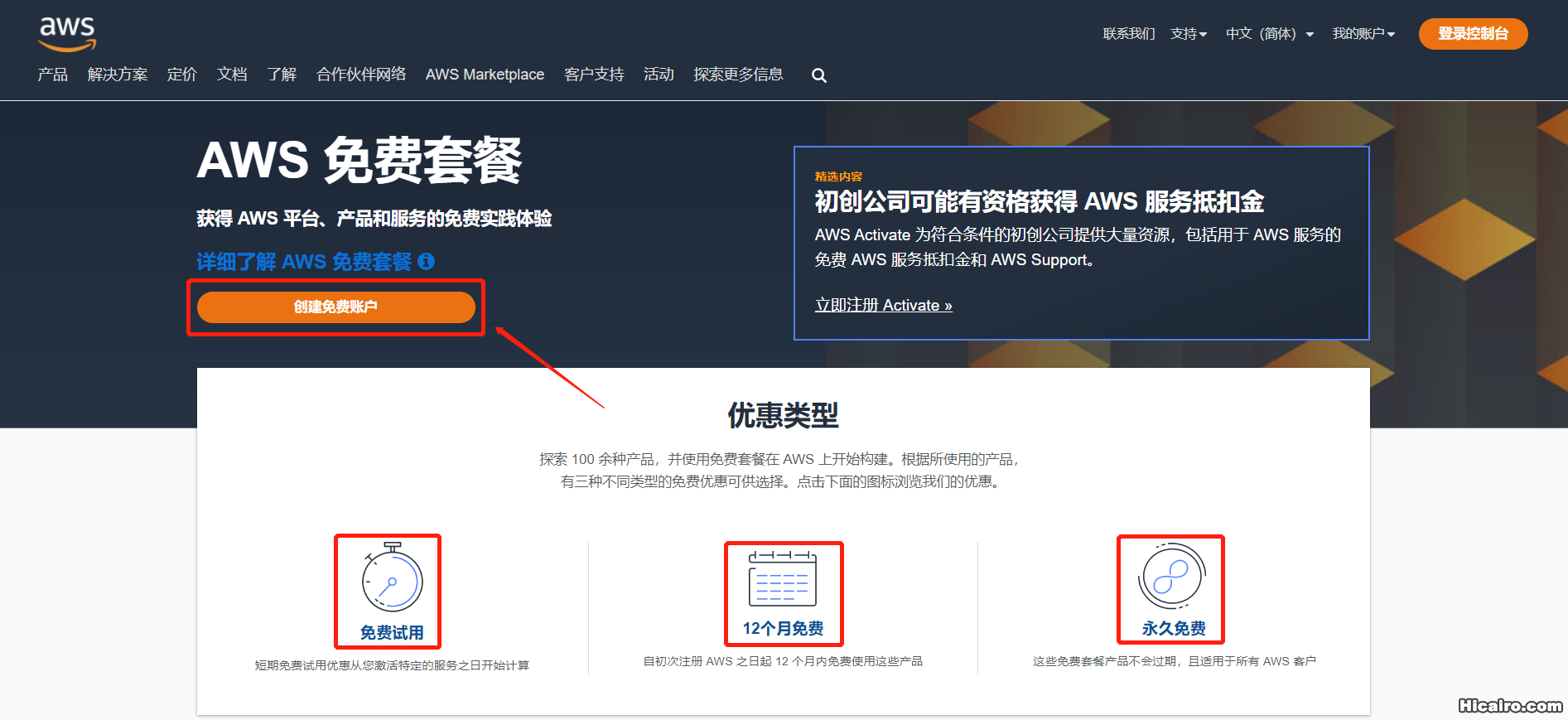Image resolution: width=1568 pixels, height=720 pixels.
Task: Select the 12个月免费 calendar icon
Action: 783,579
